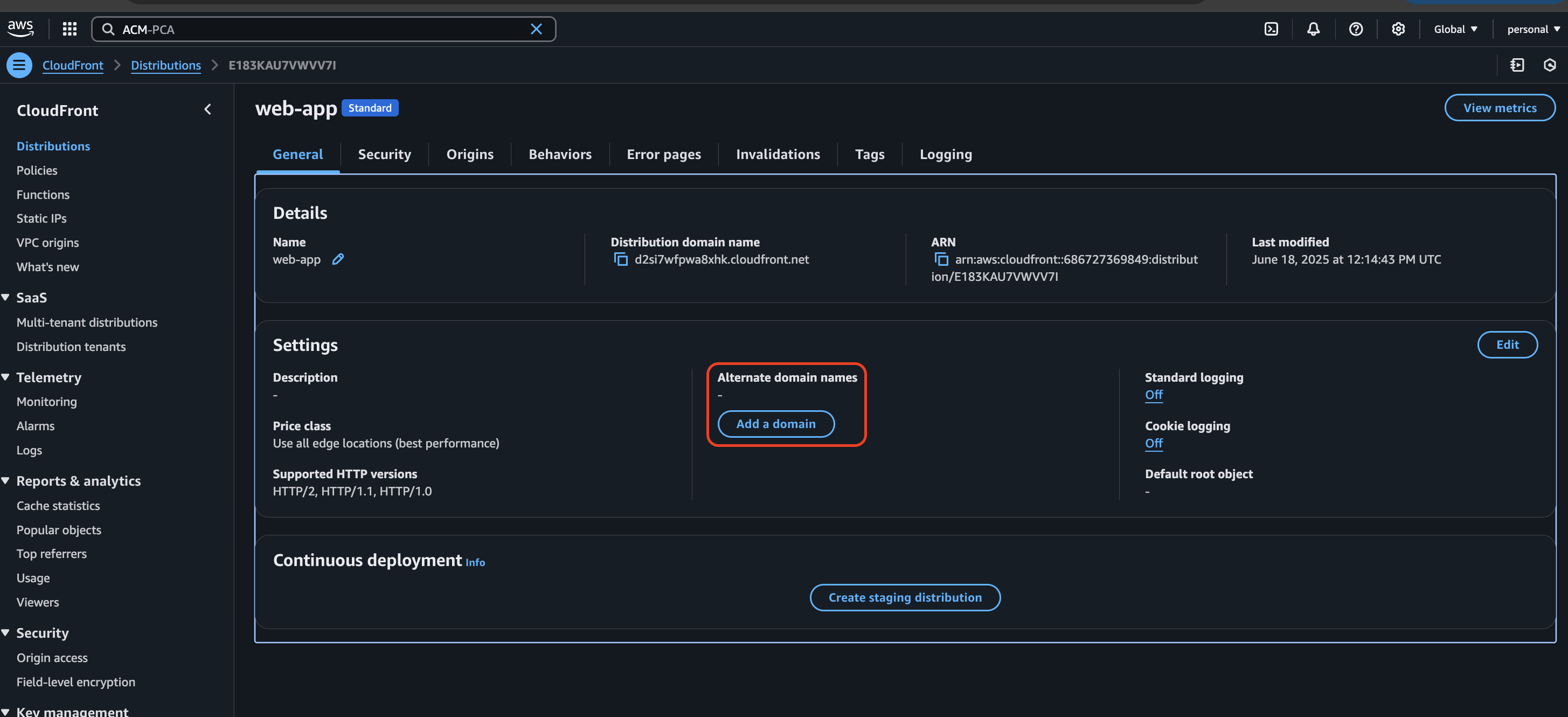1568x717 pixels.
Task: Click Create staging distribution
Action: (905, 598)
